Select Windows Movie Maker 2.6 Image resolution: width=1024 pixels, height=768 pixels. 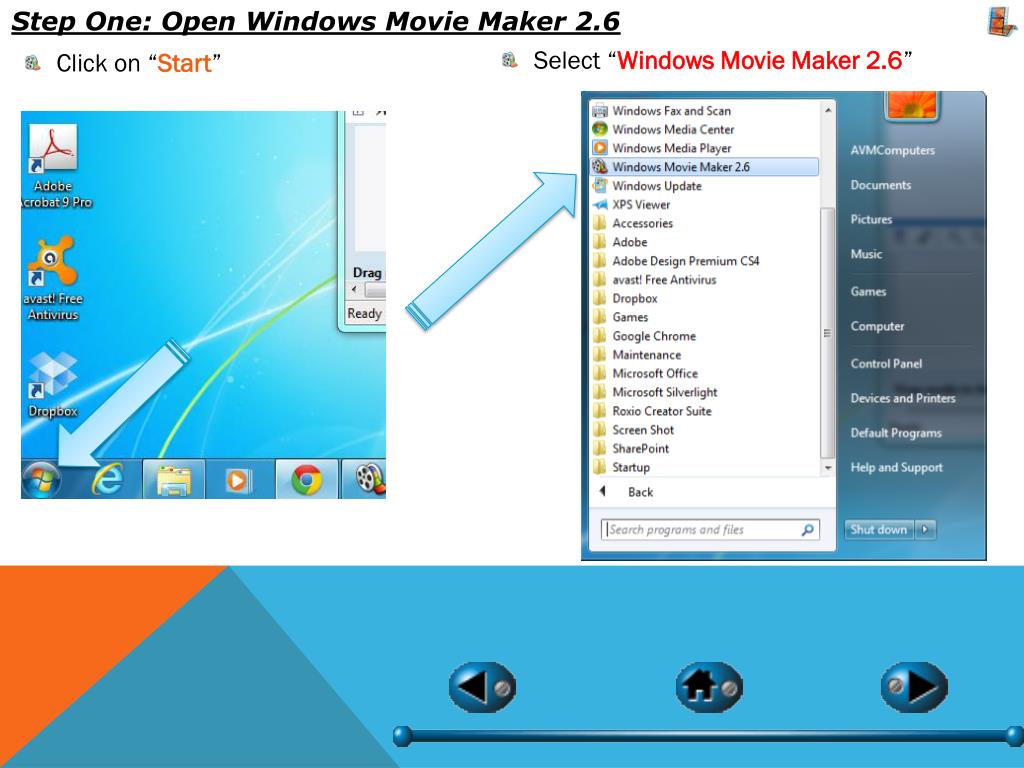704,167
